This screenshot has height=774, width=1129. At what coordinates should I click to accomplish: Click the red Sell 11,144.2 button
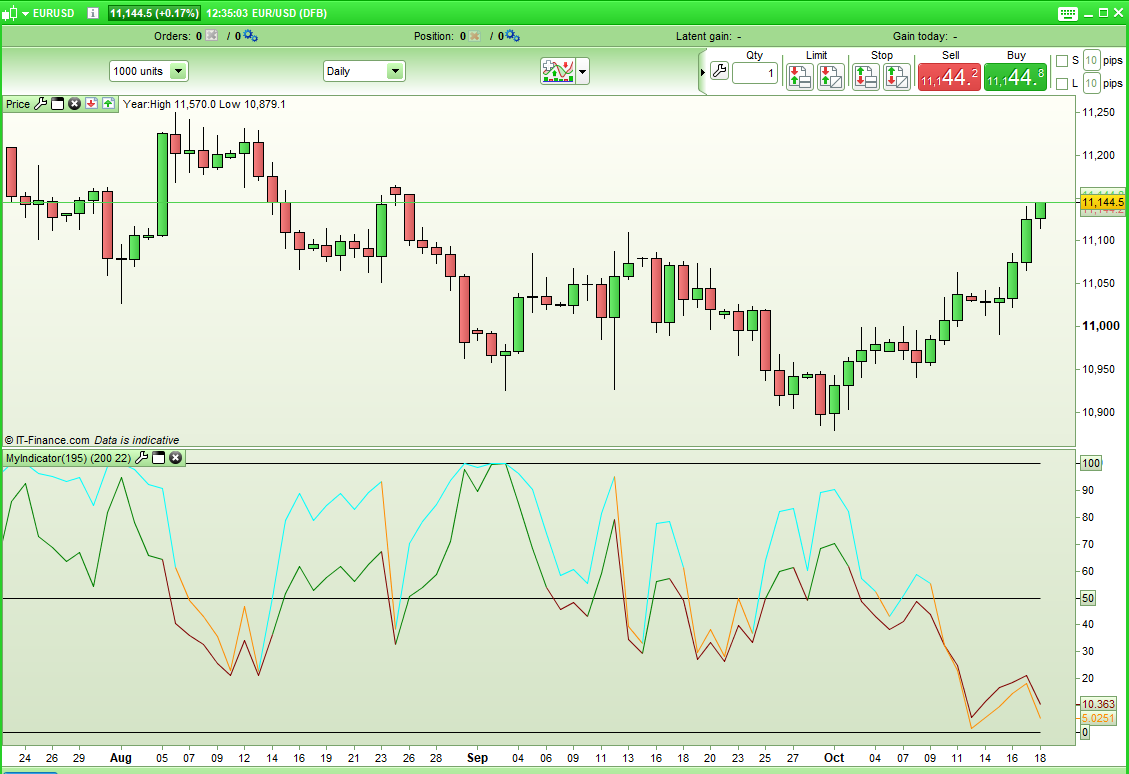949,77
